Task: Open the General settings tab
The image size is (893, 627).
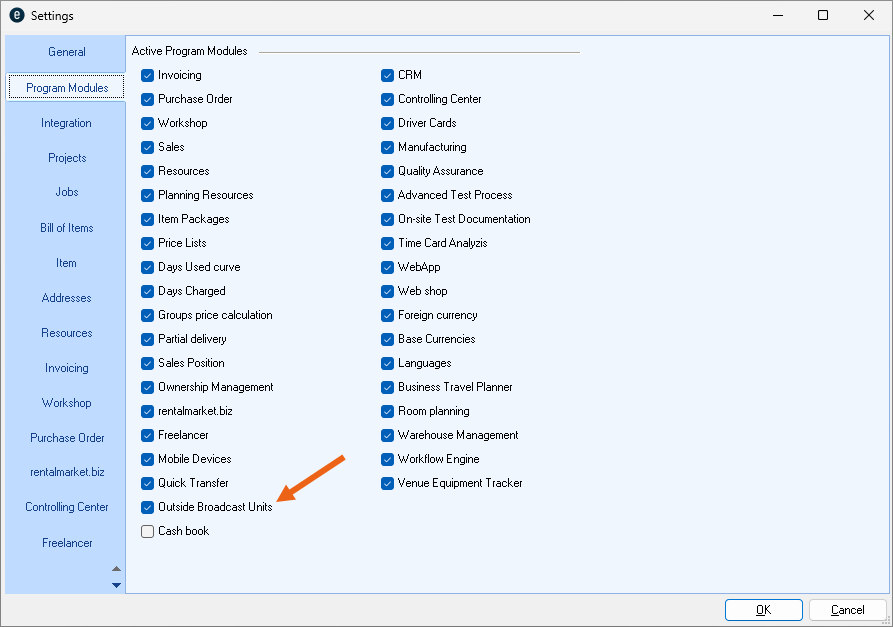Action: [x=67, y=52]
